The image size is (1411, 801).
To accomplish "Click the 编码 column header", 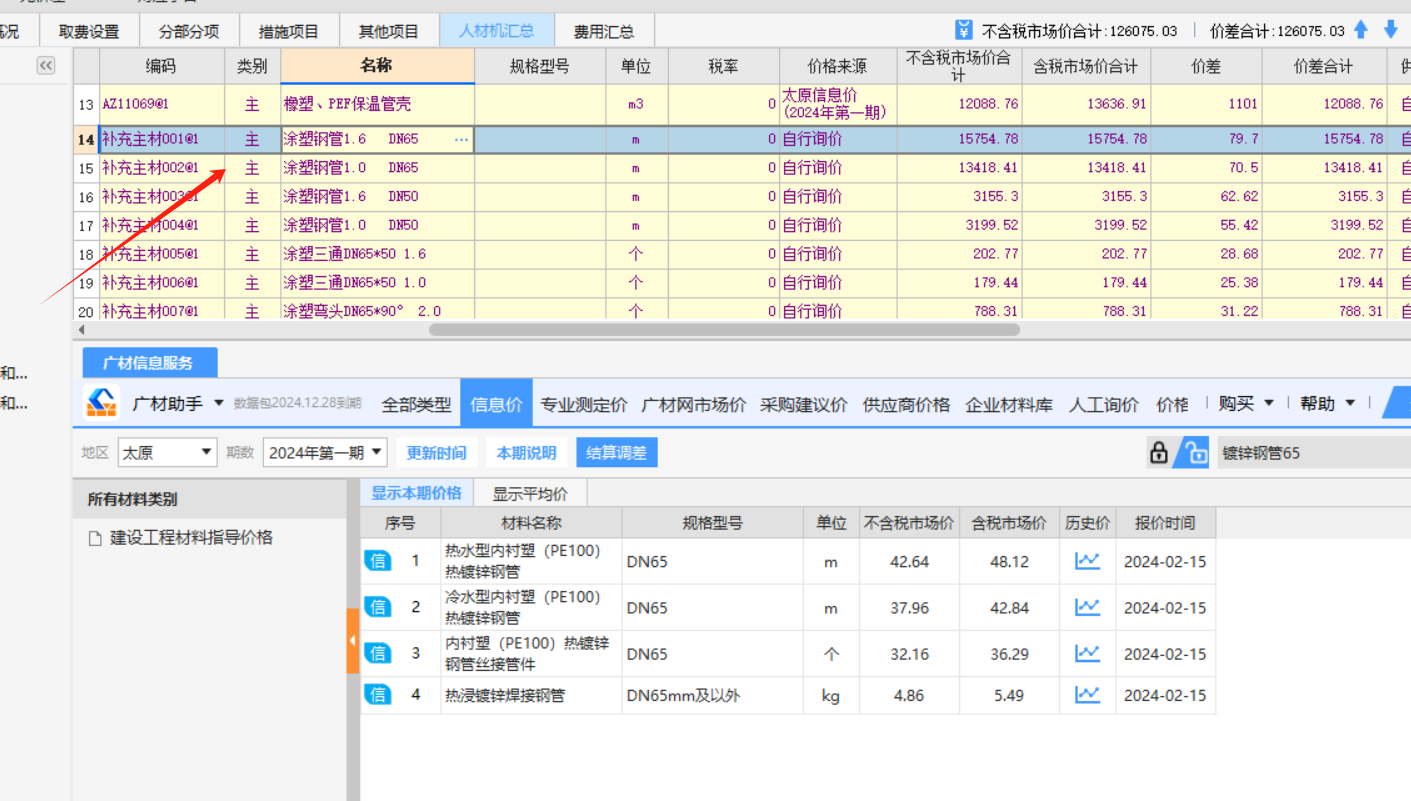I will pyautogui.click(x=161, y=66).
